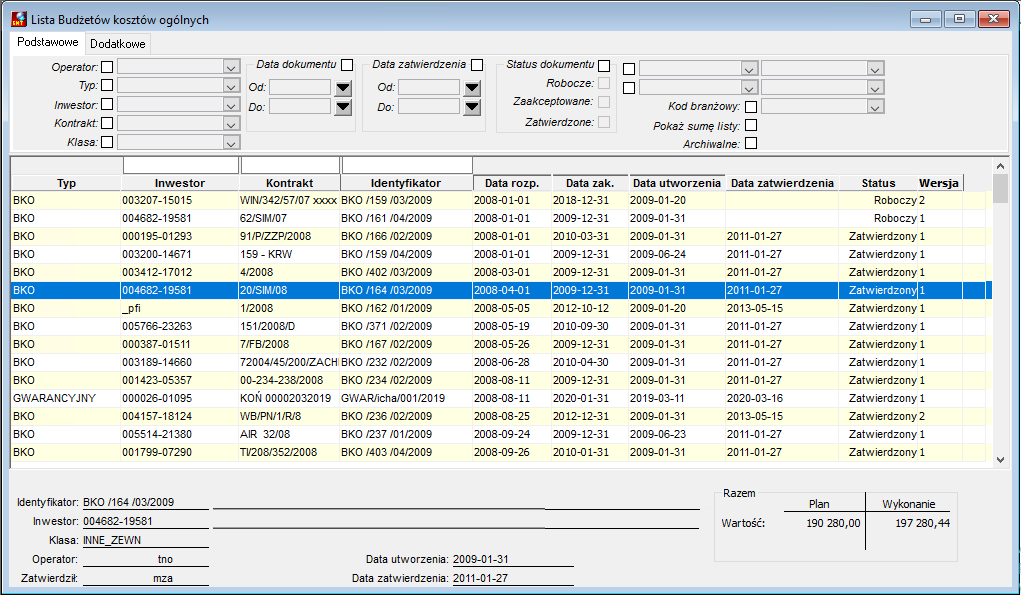Open the Kod branżowy dropdown

[x=876, y=107]
